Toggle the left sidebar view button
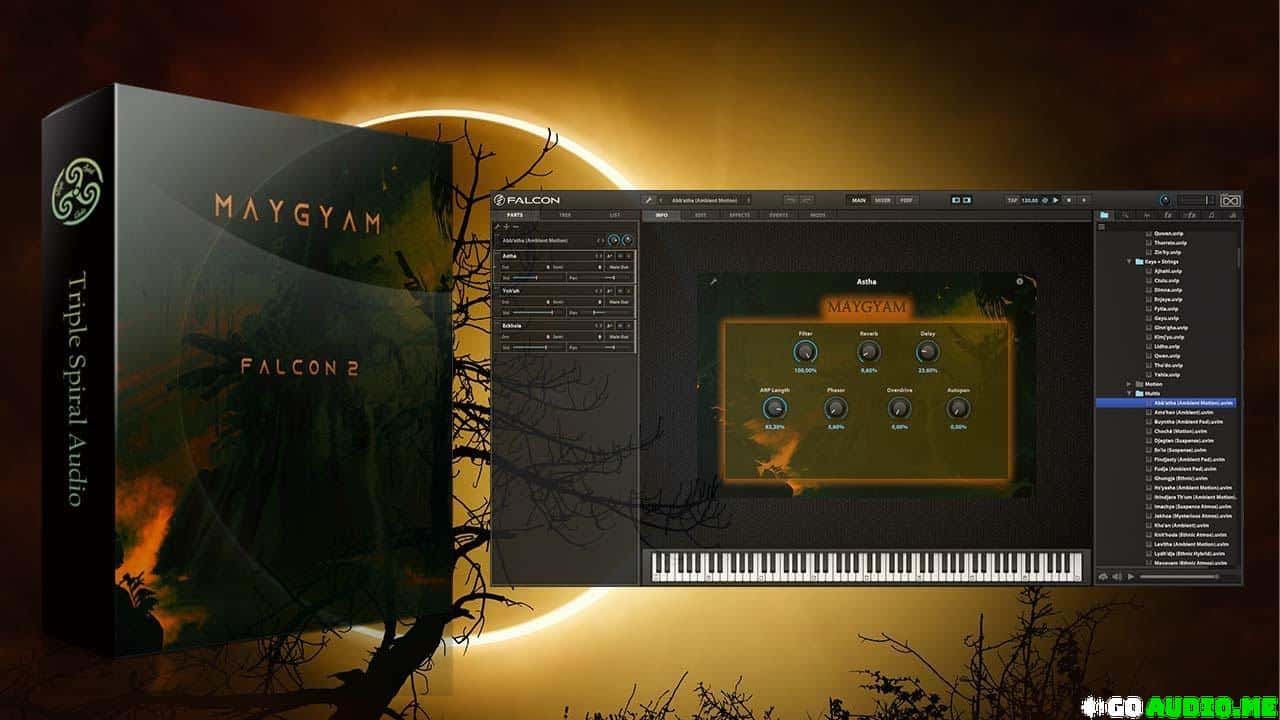Screen dimensions: 1280x720 956,200
